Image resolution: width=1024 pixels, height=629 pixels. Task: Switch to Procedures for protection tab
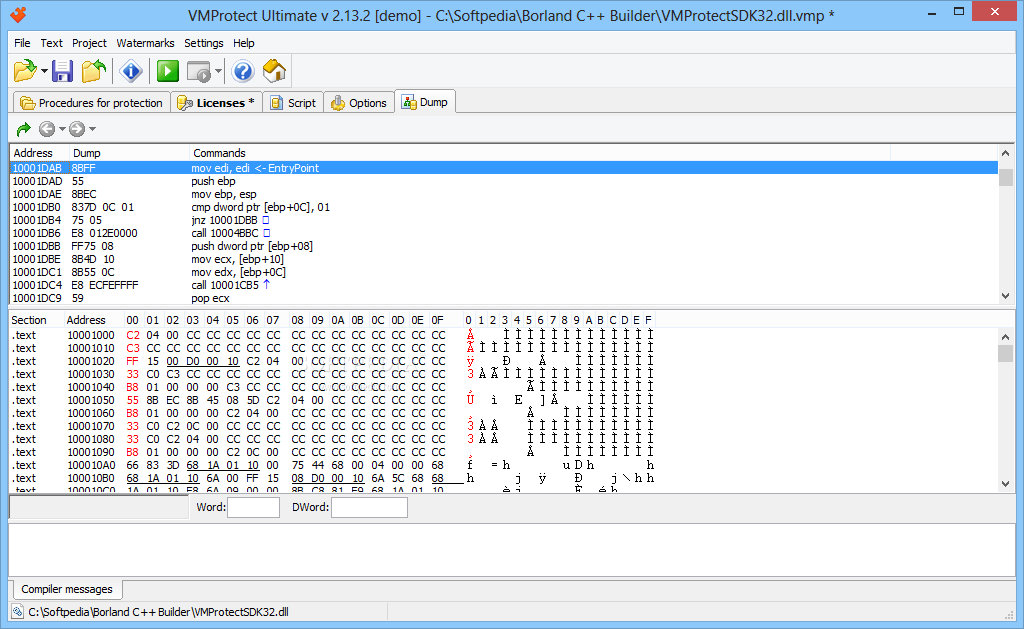pyautogui.click(x=91, y=103)
